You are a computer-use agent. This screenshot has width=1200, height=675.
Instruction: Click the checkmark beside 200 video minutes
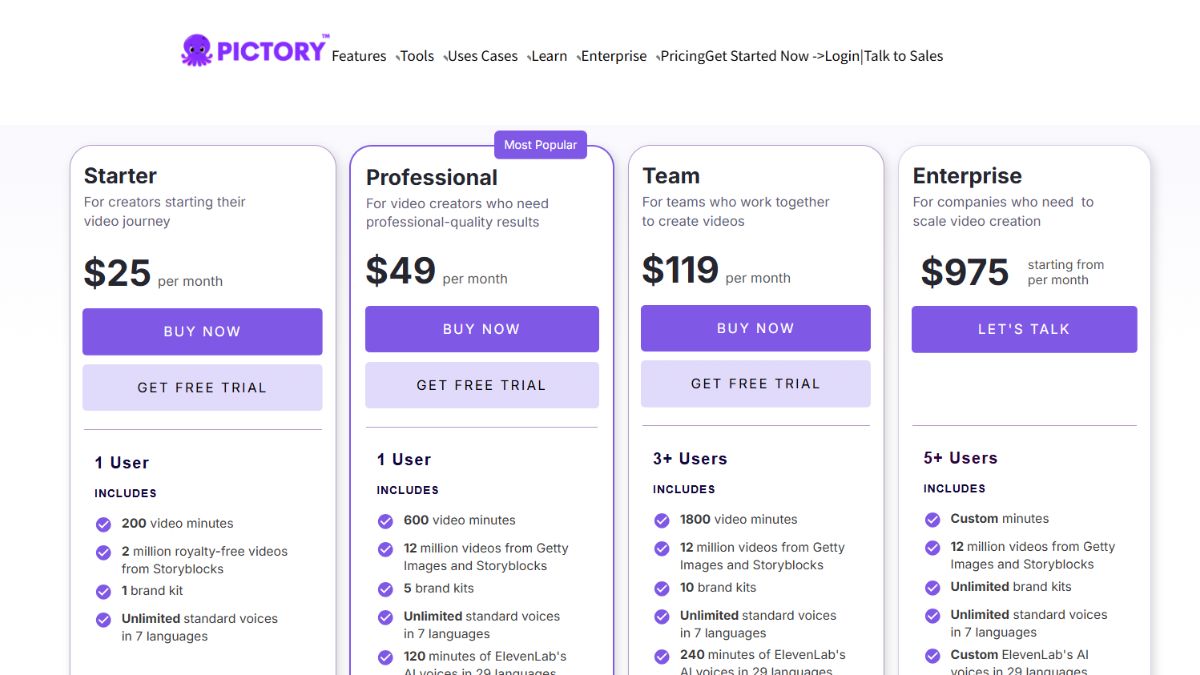tap(103, 524)
